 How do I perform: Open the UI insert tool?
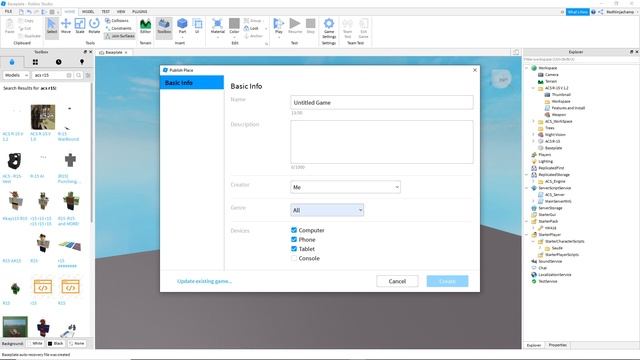click(197, 27)
